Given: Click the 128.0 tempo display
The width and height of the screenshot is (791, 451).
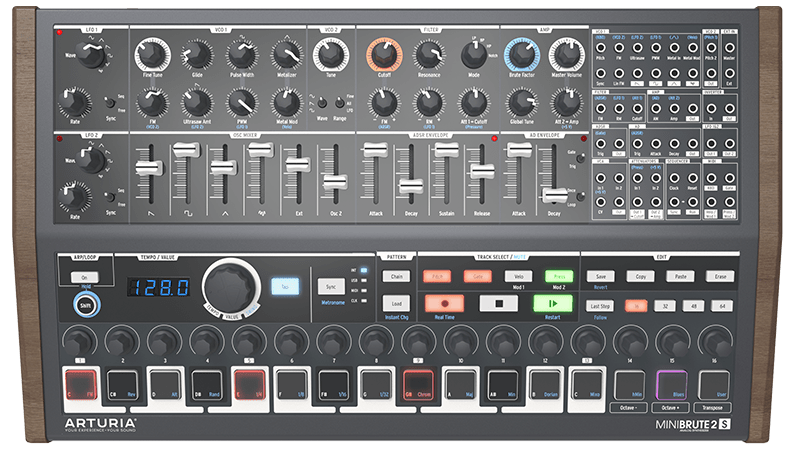Looking at the screenshot, I should (x=161, y=287).
